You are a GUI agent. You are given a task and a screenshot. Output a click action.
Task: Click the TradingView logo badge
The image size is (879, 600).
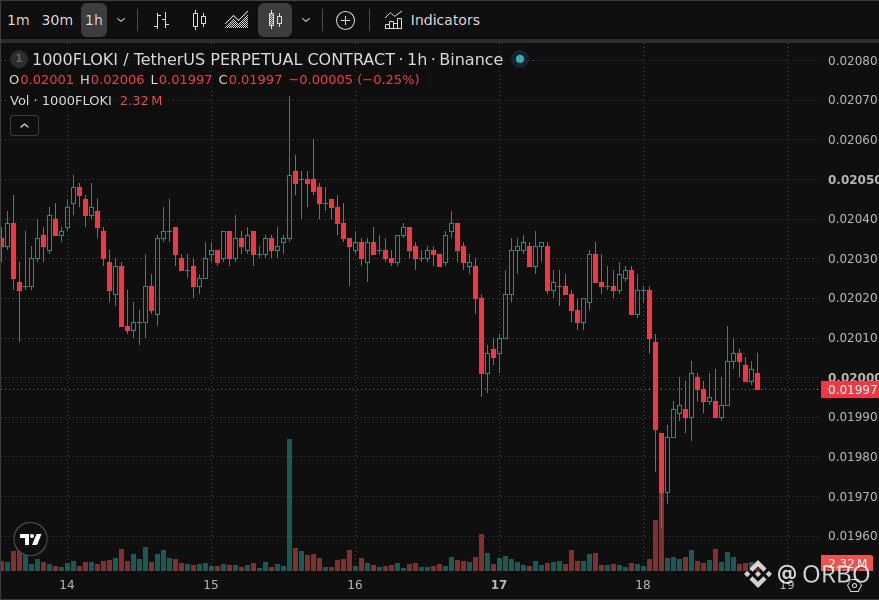pos(30,539)
